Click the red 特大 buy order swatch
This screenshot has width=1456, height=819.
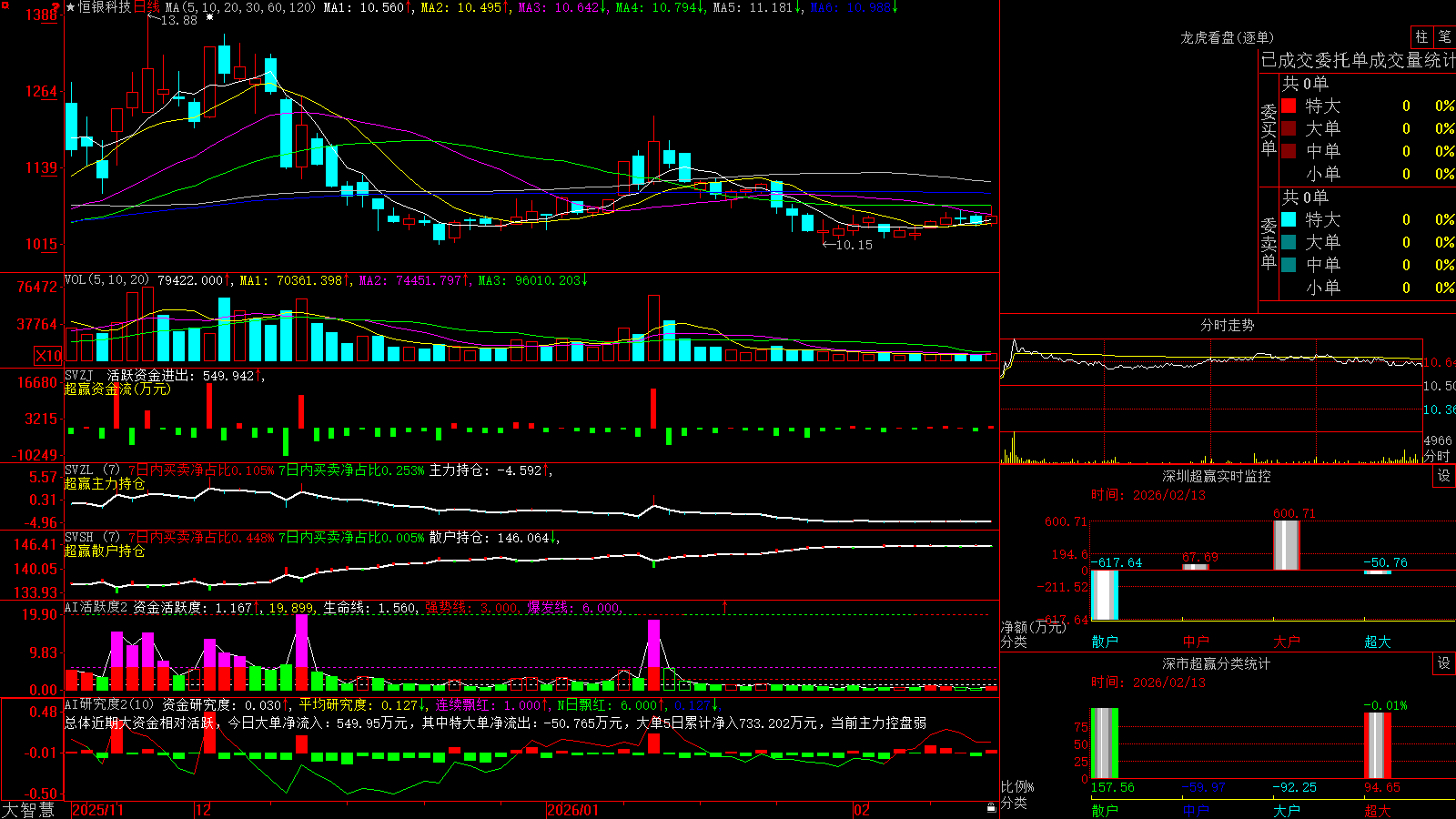(1289, 106)
